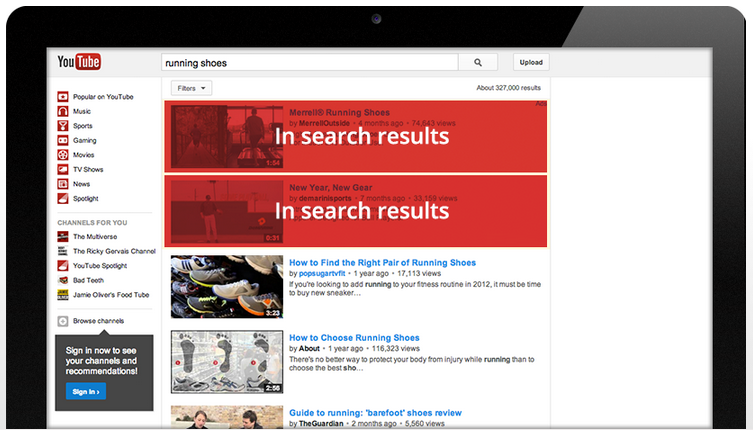Viewport: 753px width, 431px height.
Task: Click the Browse channels plus icon
Action: [x=63, y=321]
